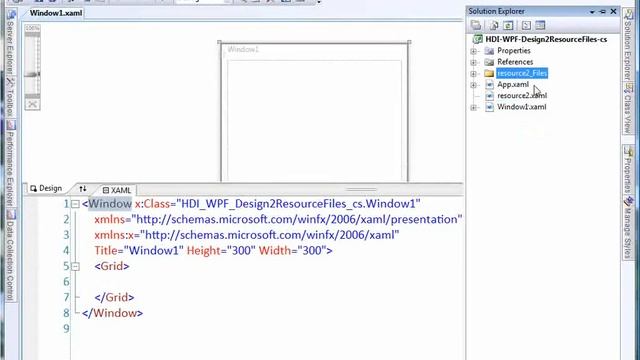This screenshot has width=640, height=360.
Task: Click the xmlns presentation URL on line 2
Action: tap(297, 219)
